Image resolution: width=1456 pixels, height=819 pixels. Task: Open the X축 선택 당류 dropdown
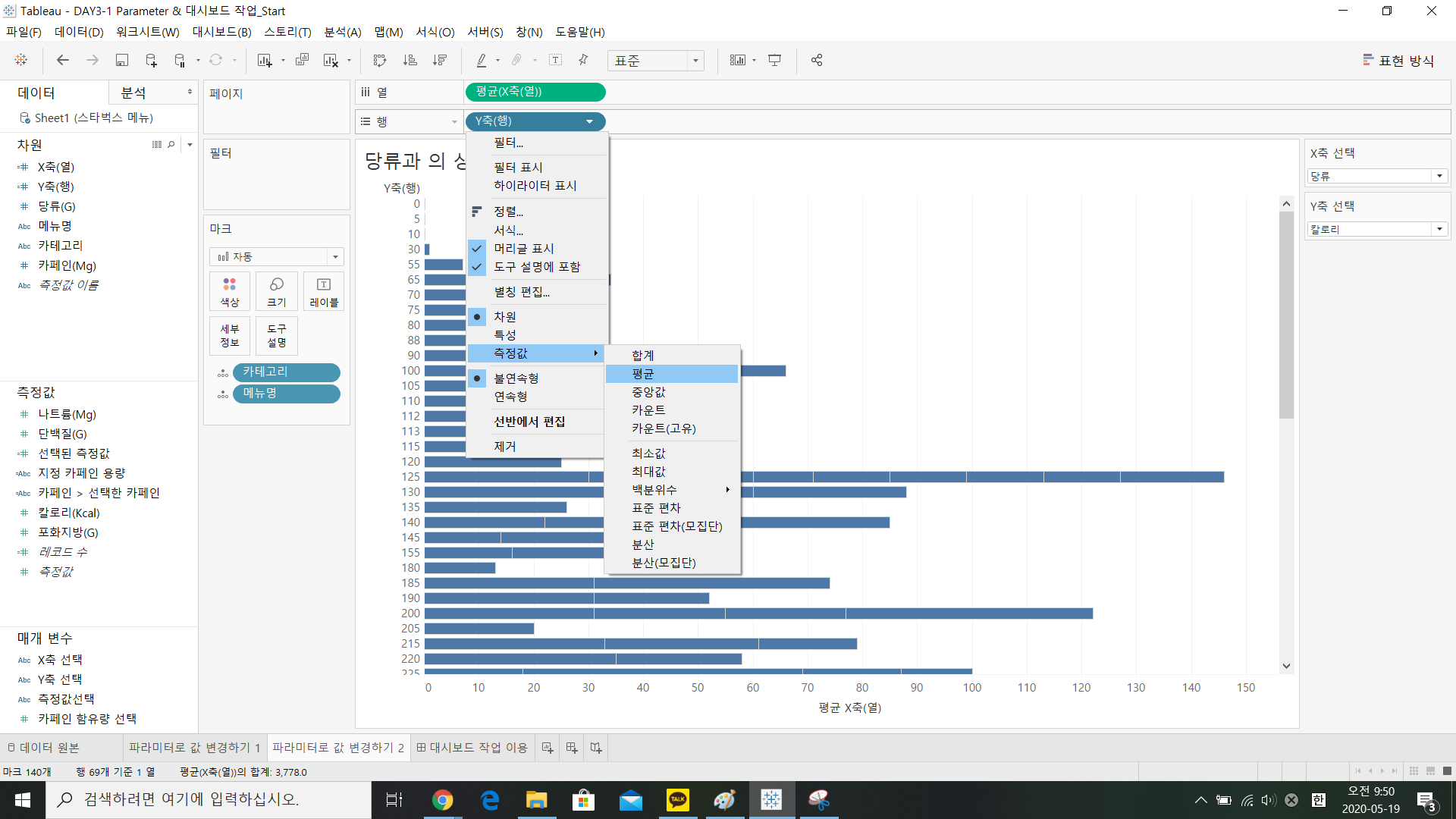coord(1439,176)
